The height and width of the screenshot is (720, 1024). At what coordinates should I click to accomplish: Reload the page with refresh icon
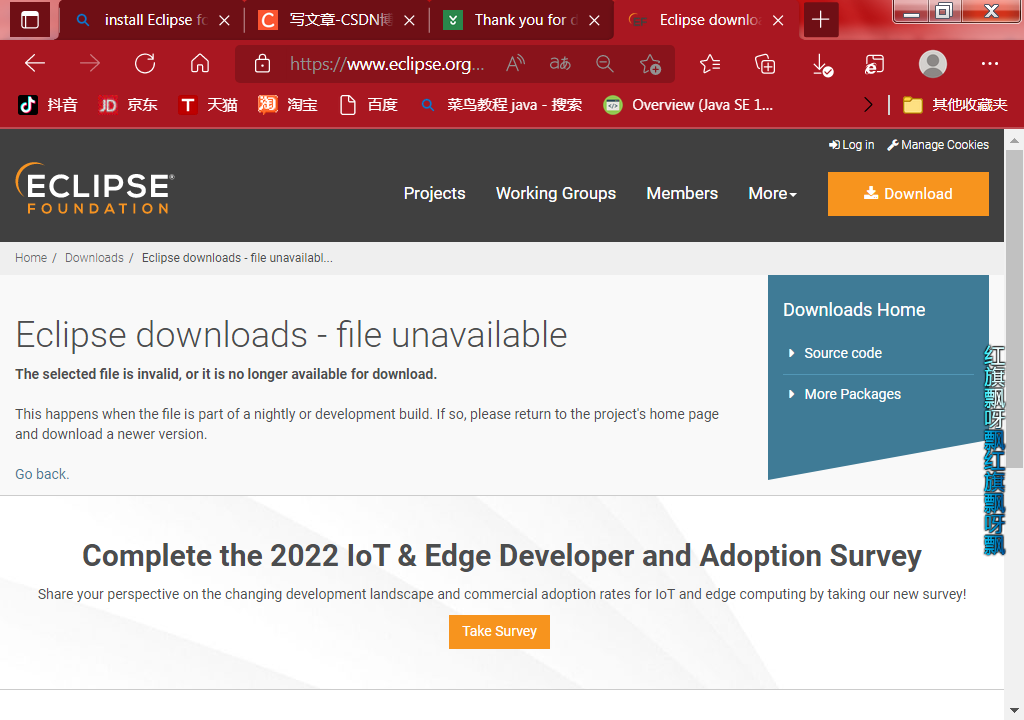pyautogui.click(x=145, y=63)
